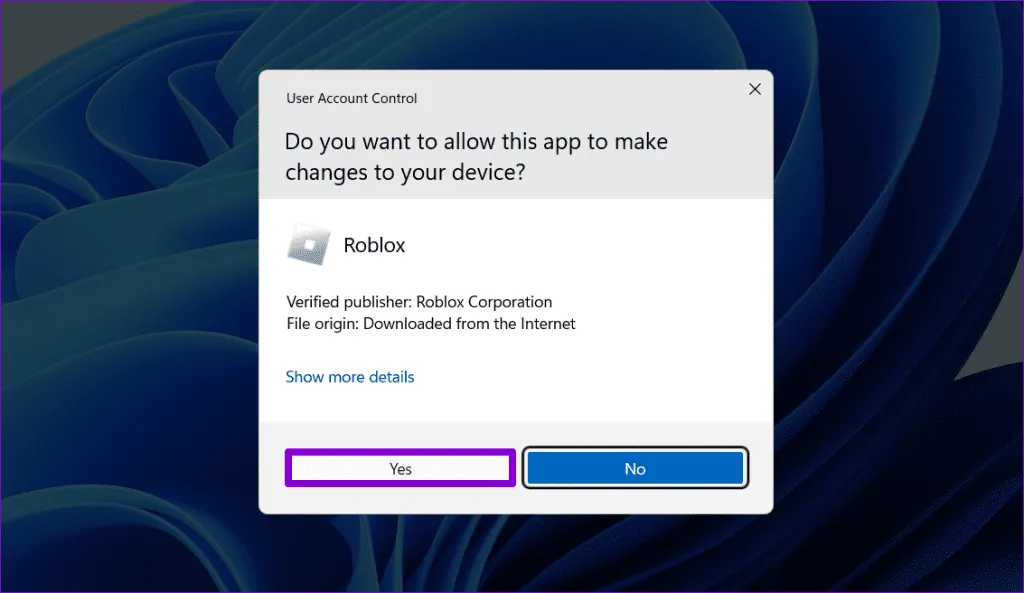The image size is (1024, 593).
Task: Close the User Account Control dialog
Action: coord(755,89)
